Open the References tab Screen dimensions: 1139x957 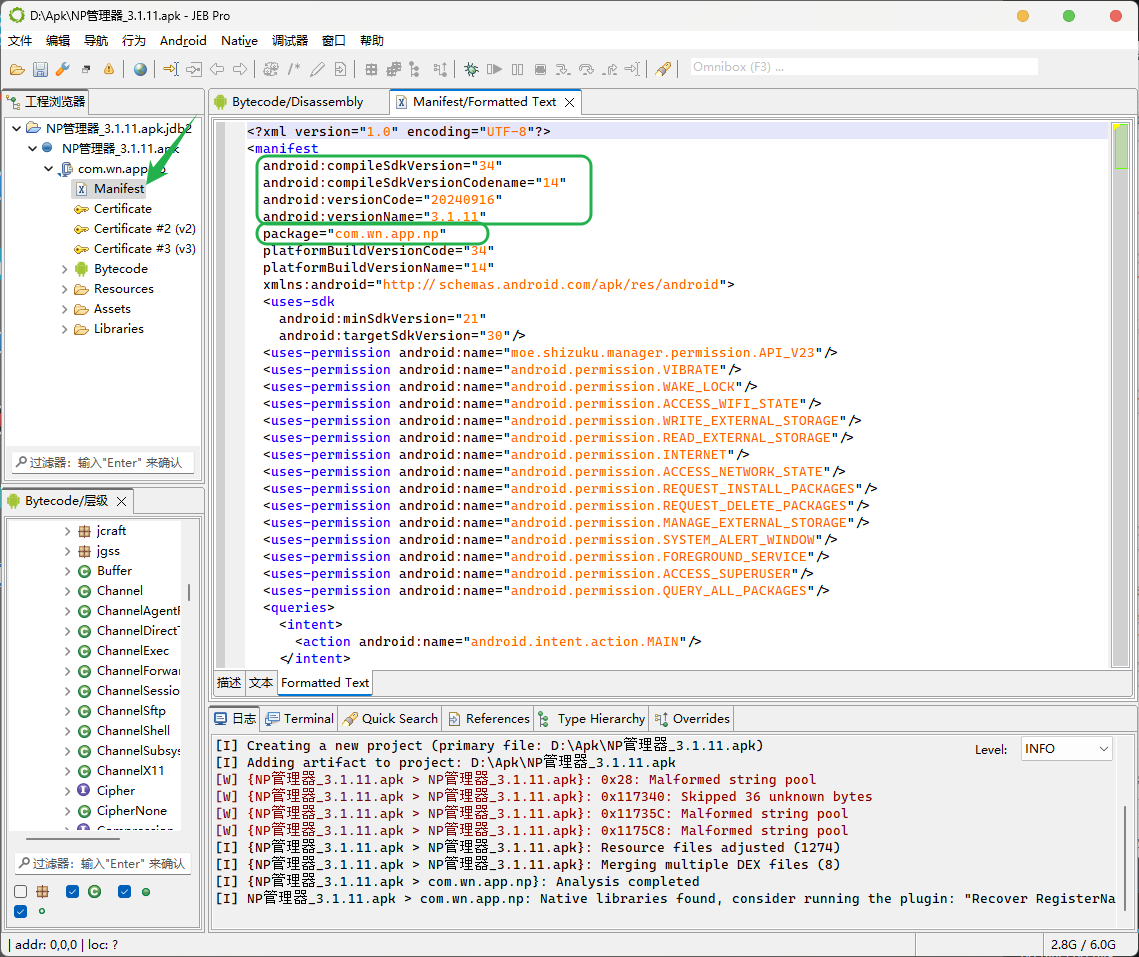489,719
